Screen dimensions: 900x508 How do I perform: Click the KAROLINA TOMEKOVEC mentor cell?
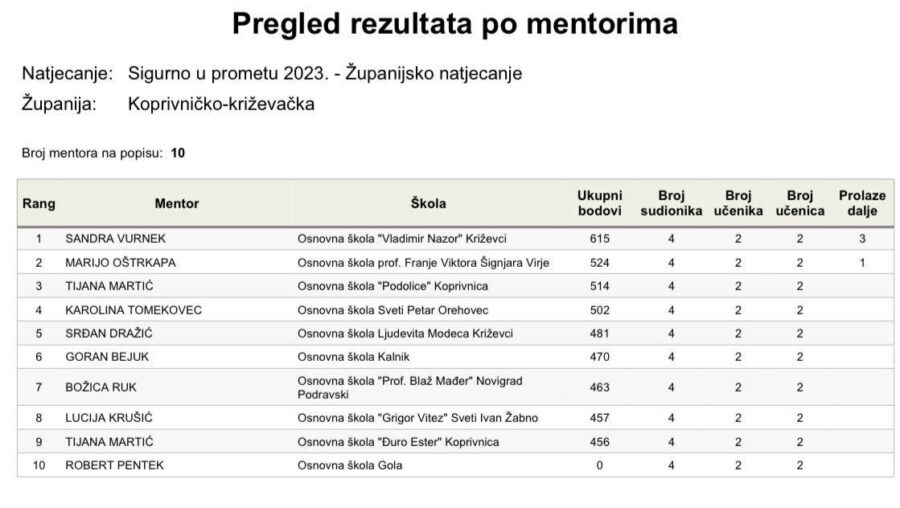click(x=133, y=310)
